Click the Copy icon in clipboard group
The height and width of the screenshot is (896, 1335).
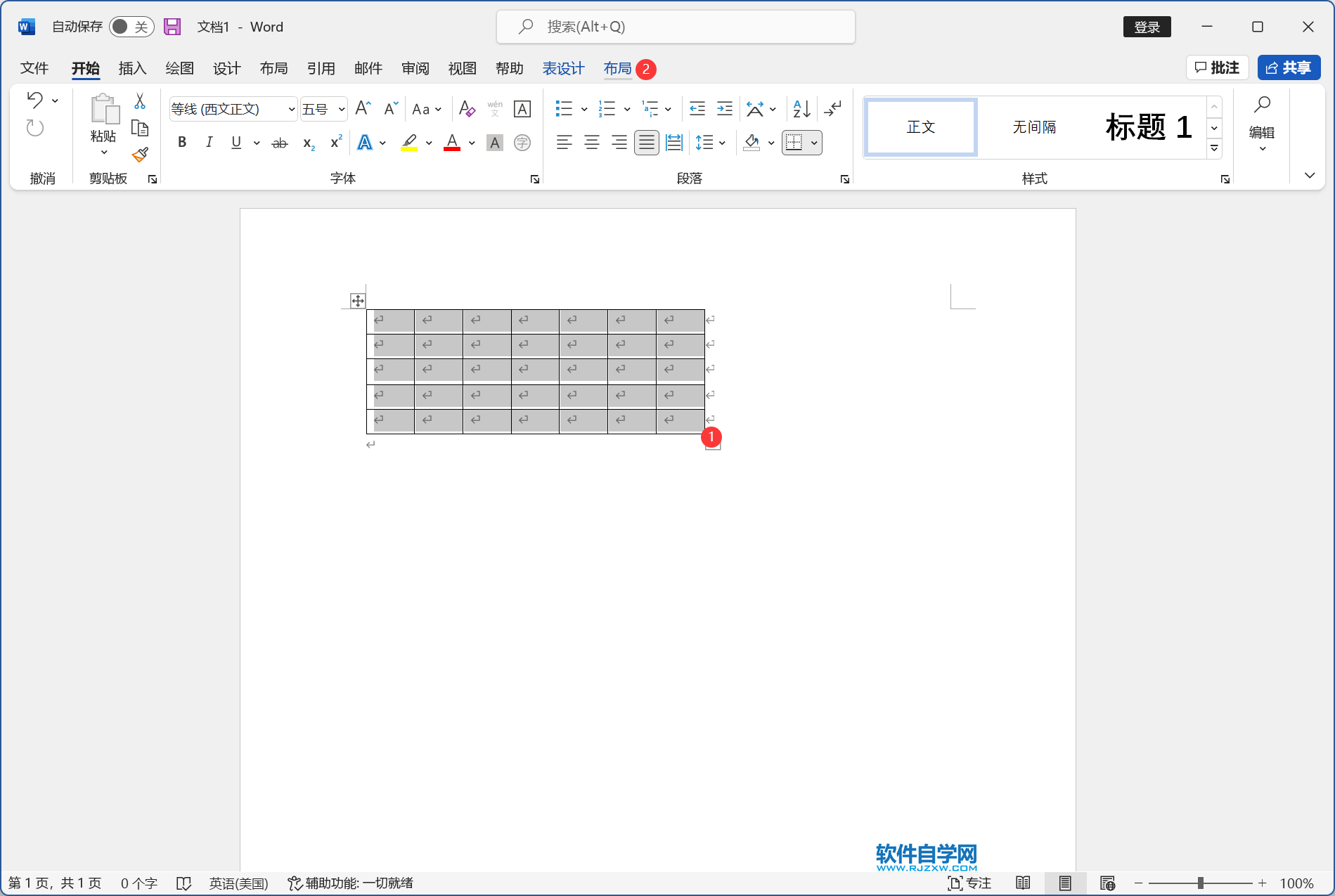(140, 128)
